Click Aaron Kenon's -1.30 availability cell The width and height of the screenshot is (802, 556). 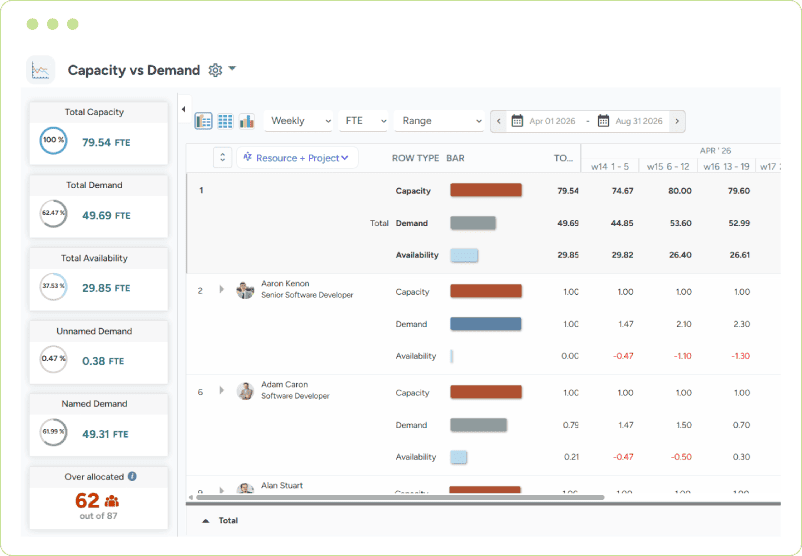point(740,356)
